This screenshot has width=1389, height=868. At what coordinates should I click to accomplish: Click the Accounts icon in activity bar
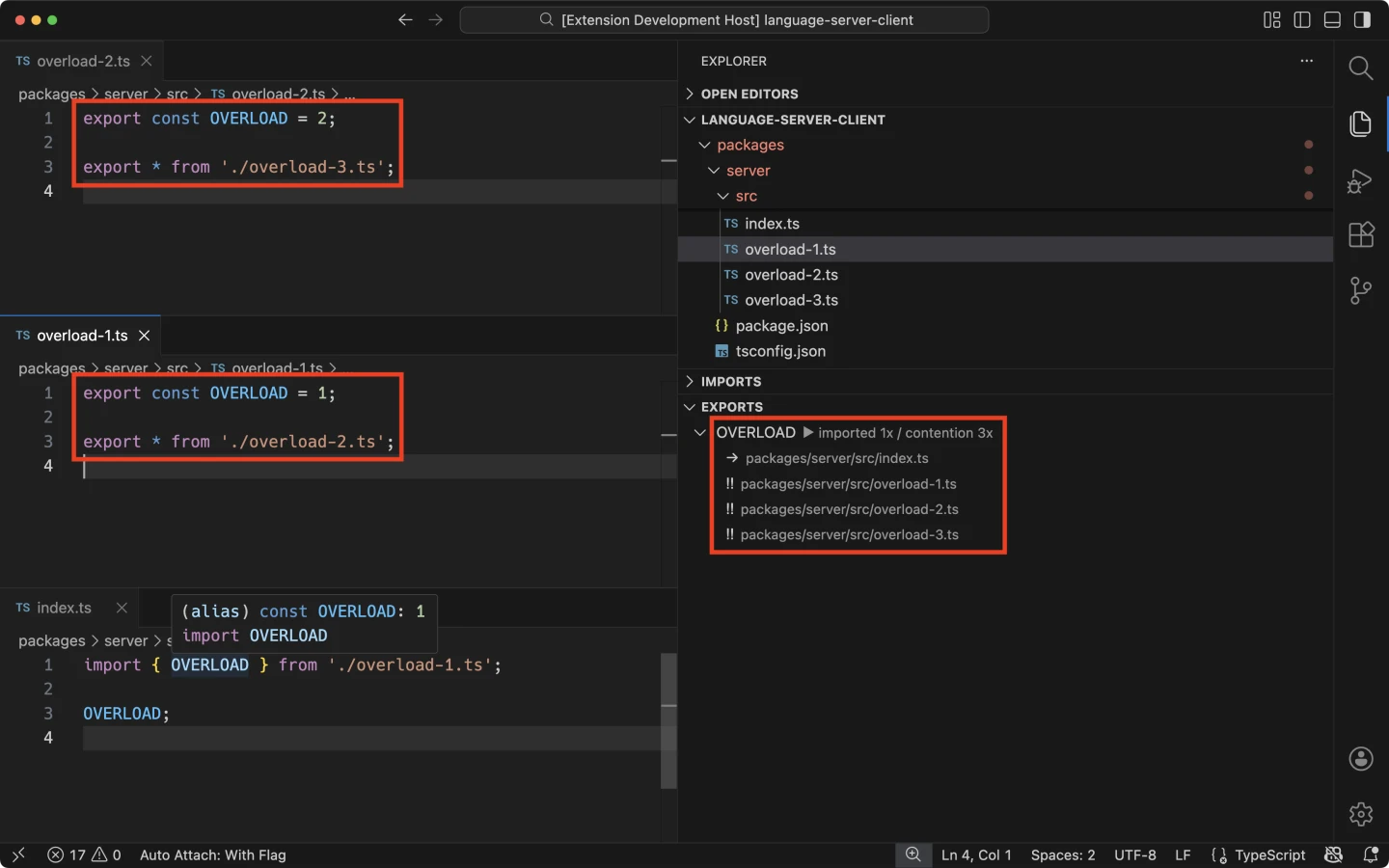click(x=1360, y=759)
